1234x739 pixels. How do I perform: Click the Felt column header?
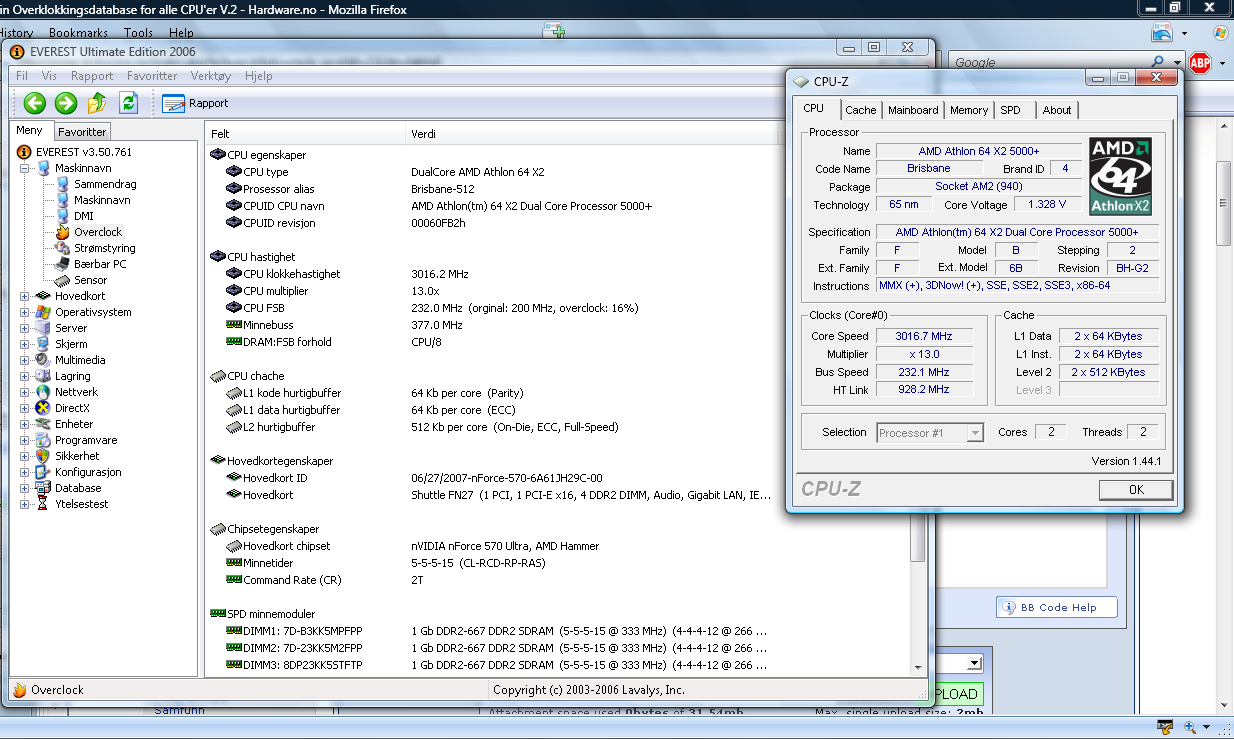tap(305, 134)
